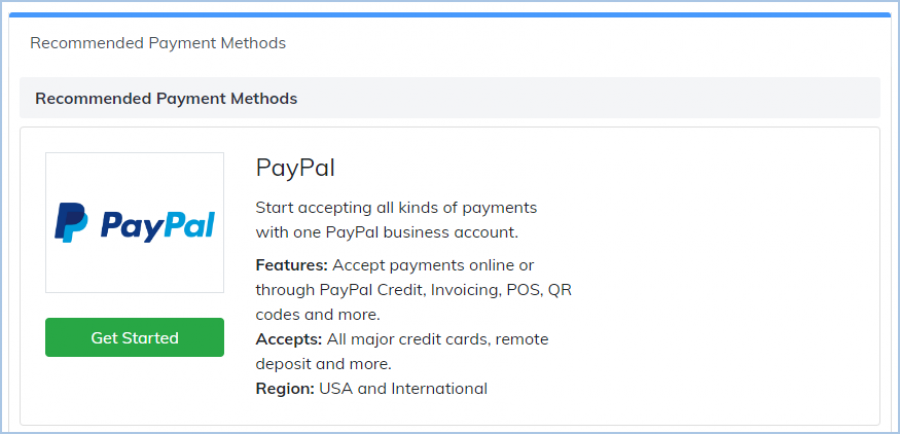
Task: Click the 'Start accepting all kinds of payments' text
Action: (396, 207)
